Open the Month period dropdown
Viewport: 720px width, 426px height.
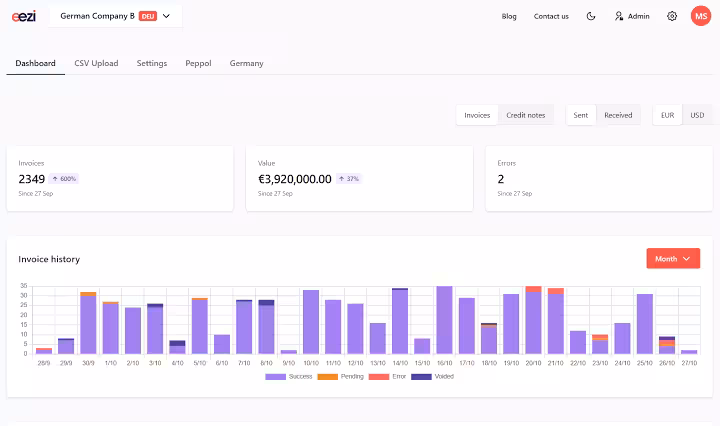pos(673,258)
